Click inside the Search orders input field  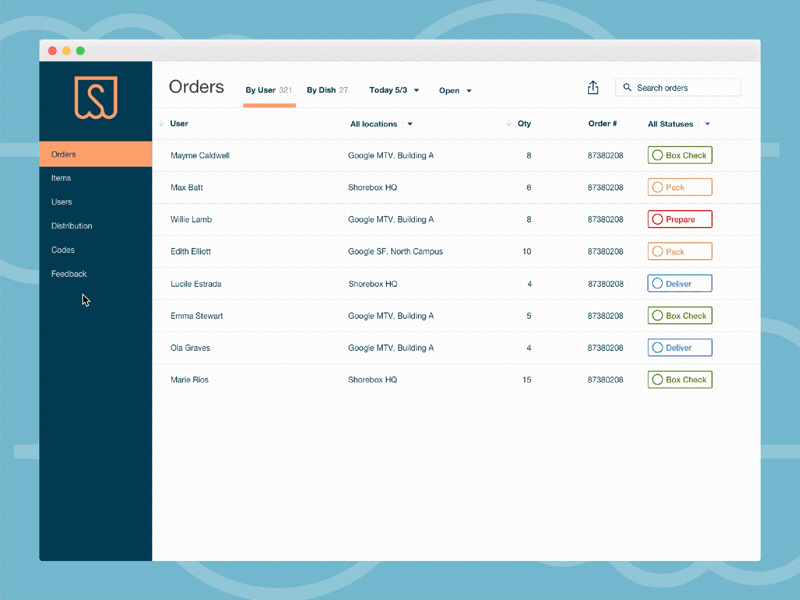tap(680, 87)
